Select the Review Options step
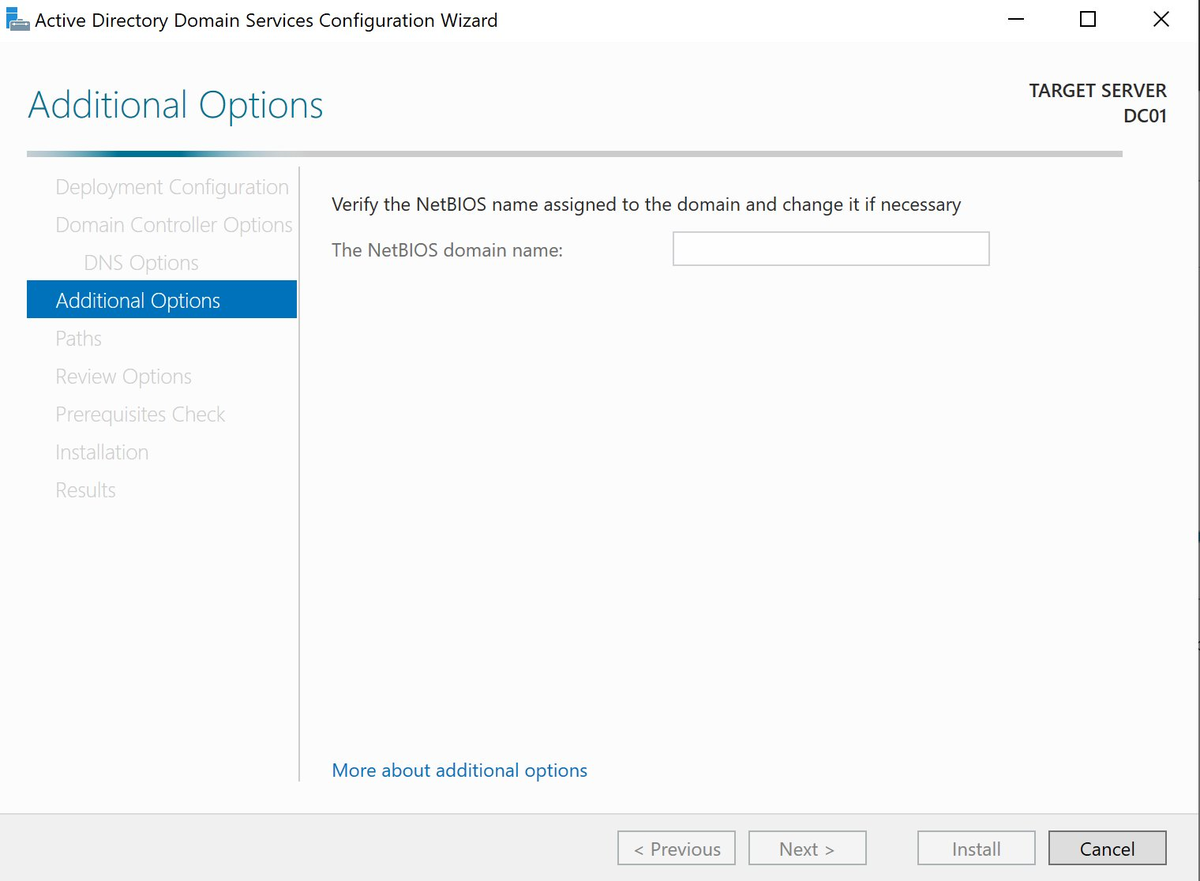Screen dimensions: 1200x881 click(x=123, y=376)
